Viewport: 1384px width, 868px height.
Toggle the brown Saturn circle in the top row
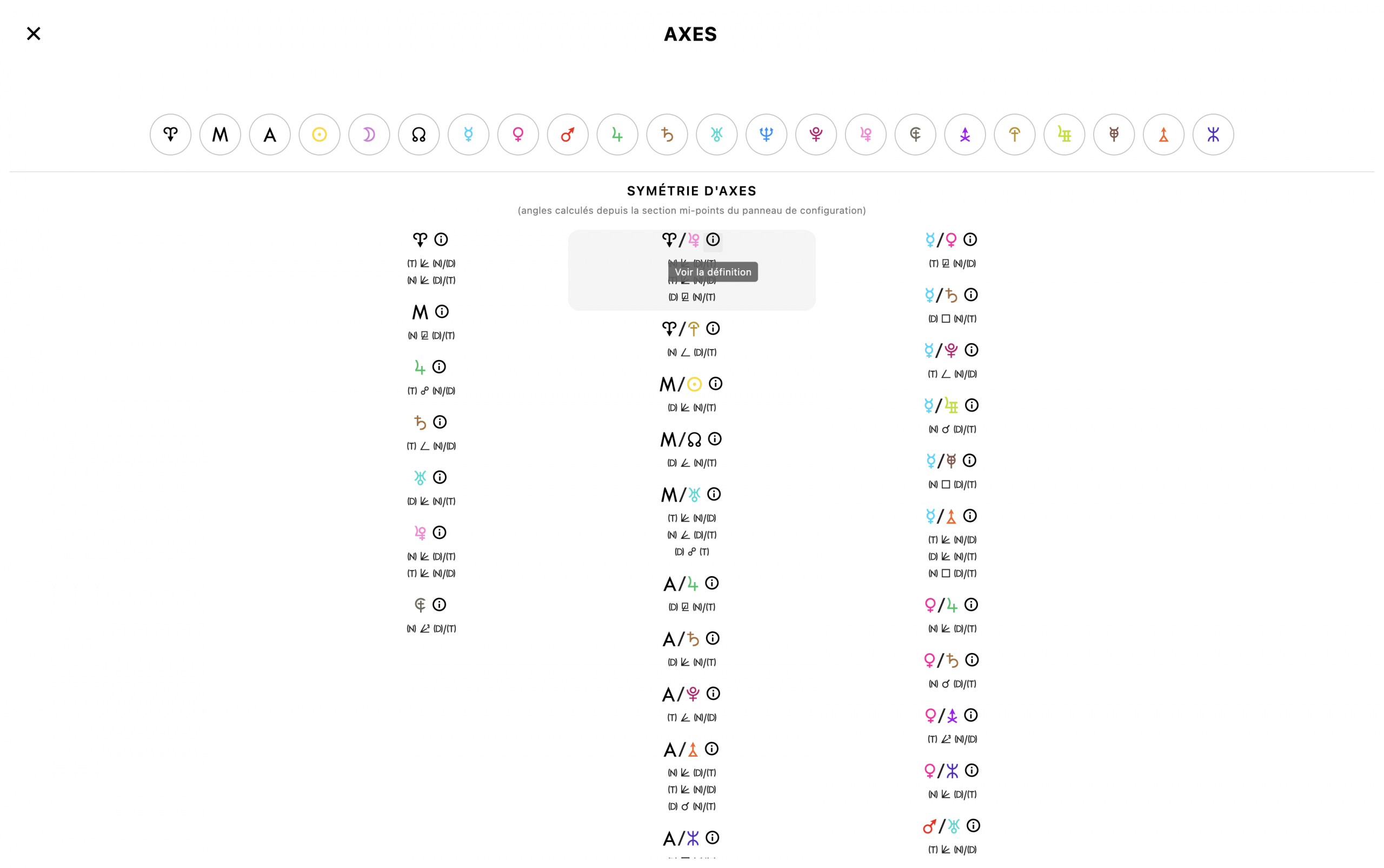pyautogui.click(x=667, y=135)
